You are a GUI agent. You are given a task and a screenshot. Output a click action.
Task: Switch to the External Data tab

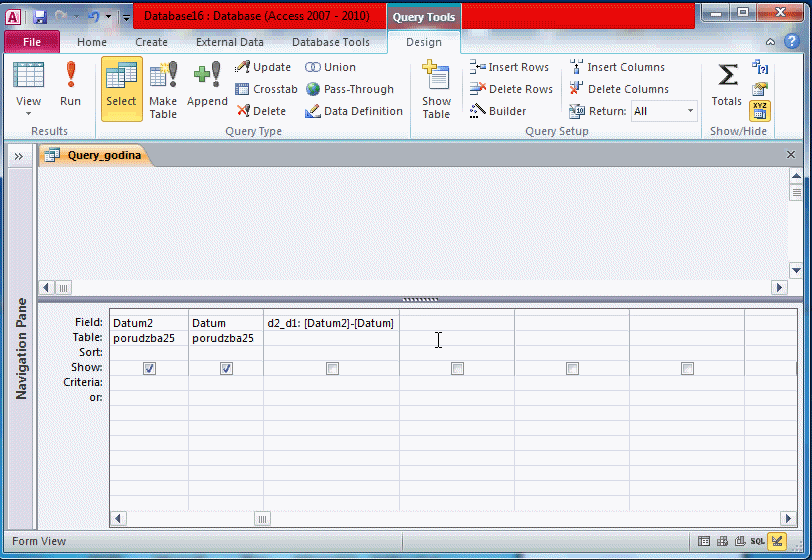click(230, 42)
